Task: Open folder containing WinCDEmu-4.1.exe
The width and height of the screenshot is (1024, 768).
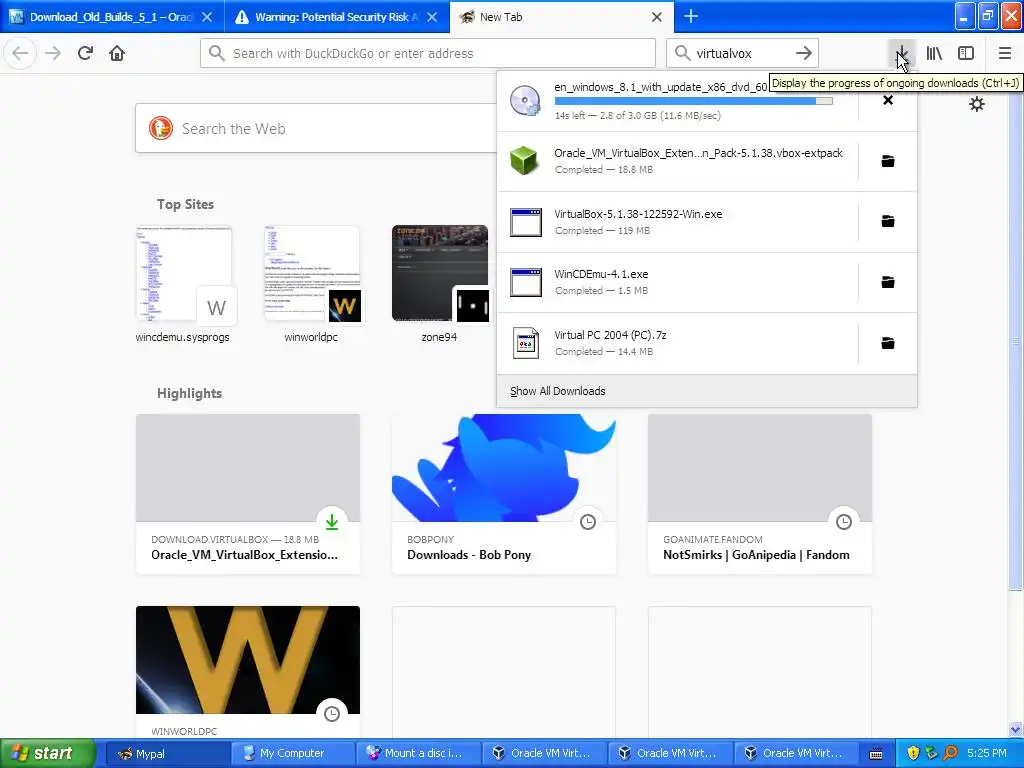Action: click(x=888, y=282)
